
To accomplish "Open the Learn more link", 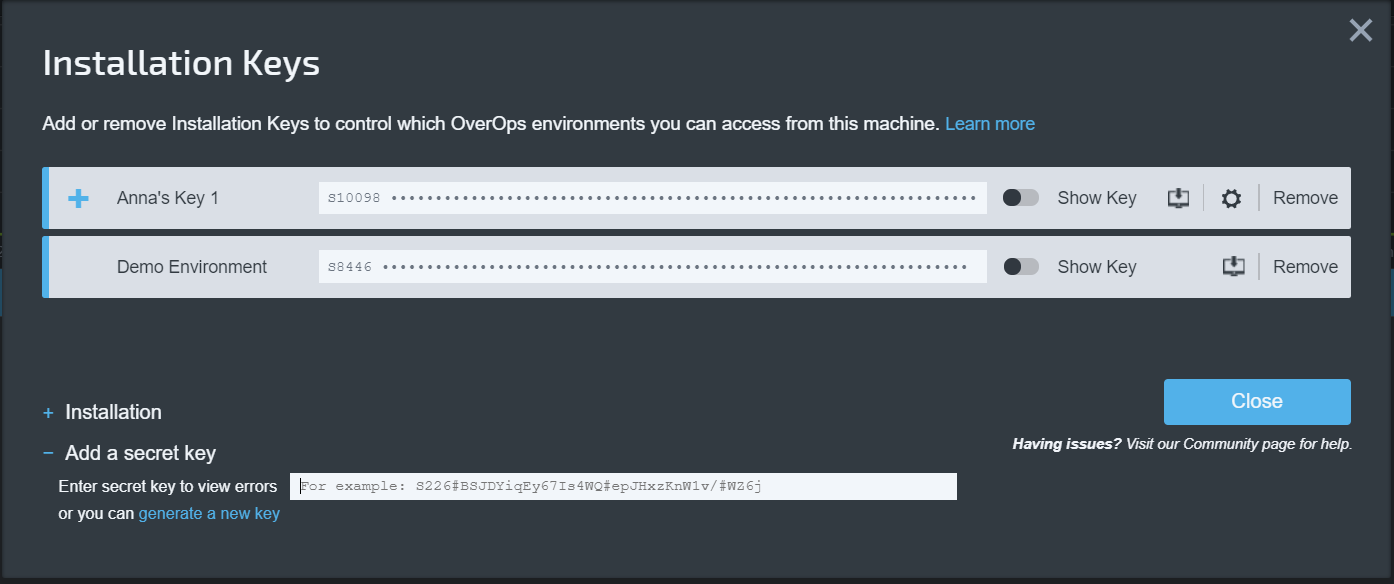I will 990,124.
